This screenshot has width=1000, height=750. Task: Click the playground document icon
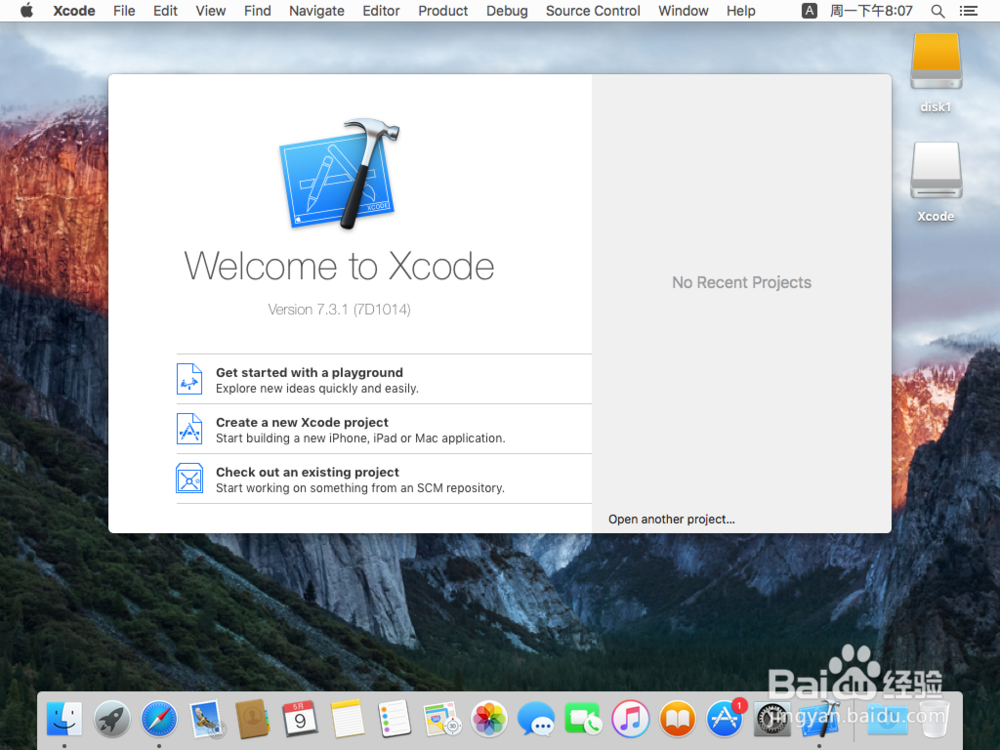pos(189,379)
